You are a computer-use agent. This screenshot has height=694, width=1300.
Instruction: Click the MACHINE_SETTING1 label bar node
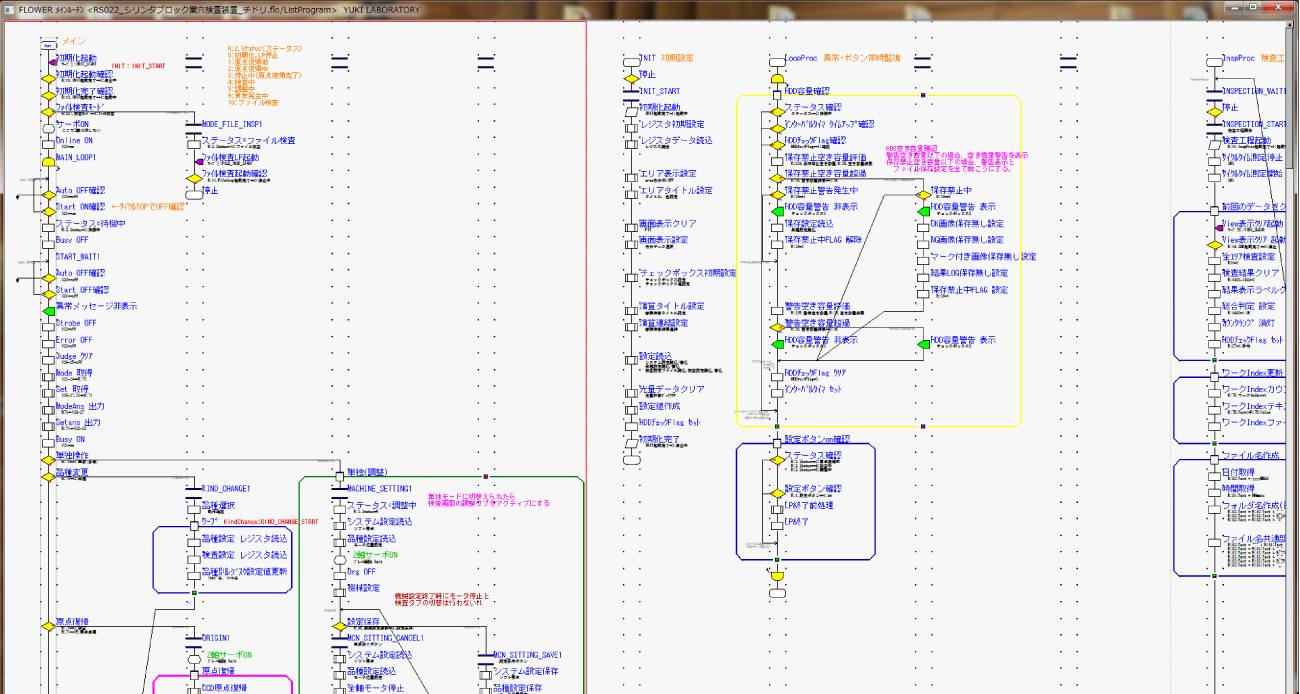pyautogui.click(x=340, y=489)
